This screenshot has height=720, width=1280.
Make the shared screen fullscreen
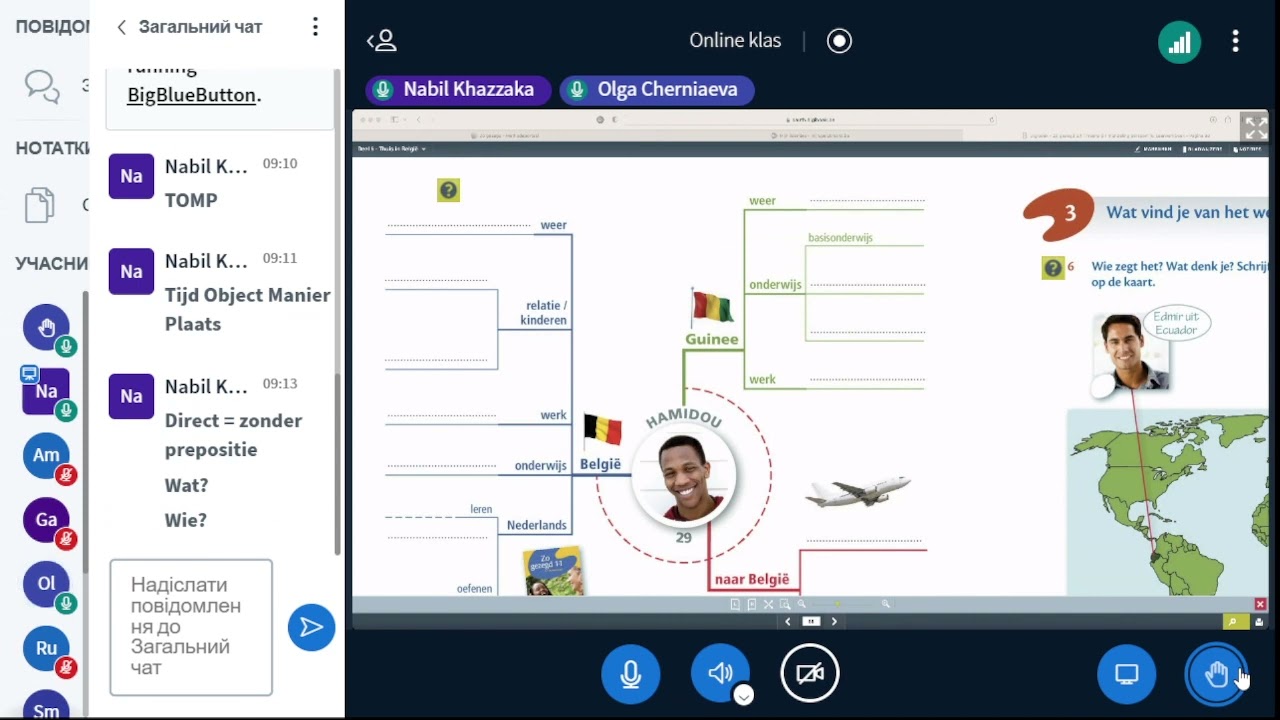[1254, 127]
